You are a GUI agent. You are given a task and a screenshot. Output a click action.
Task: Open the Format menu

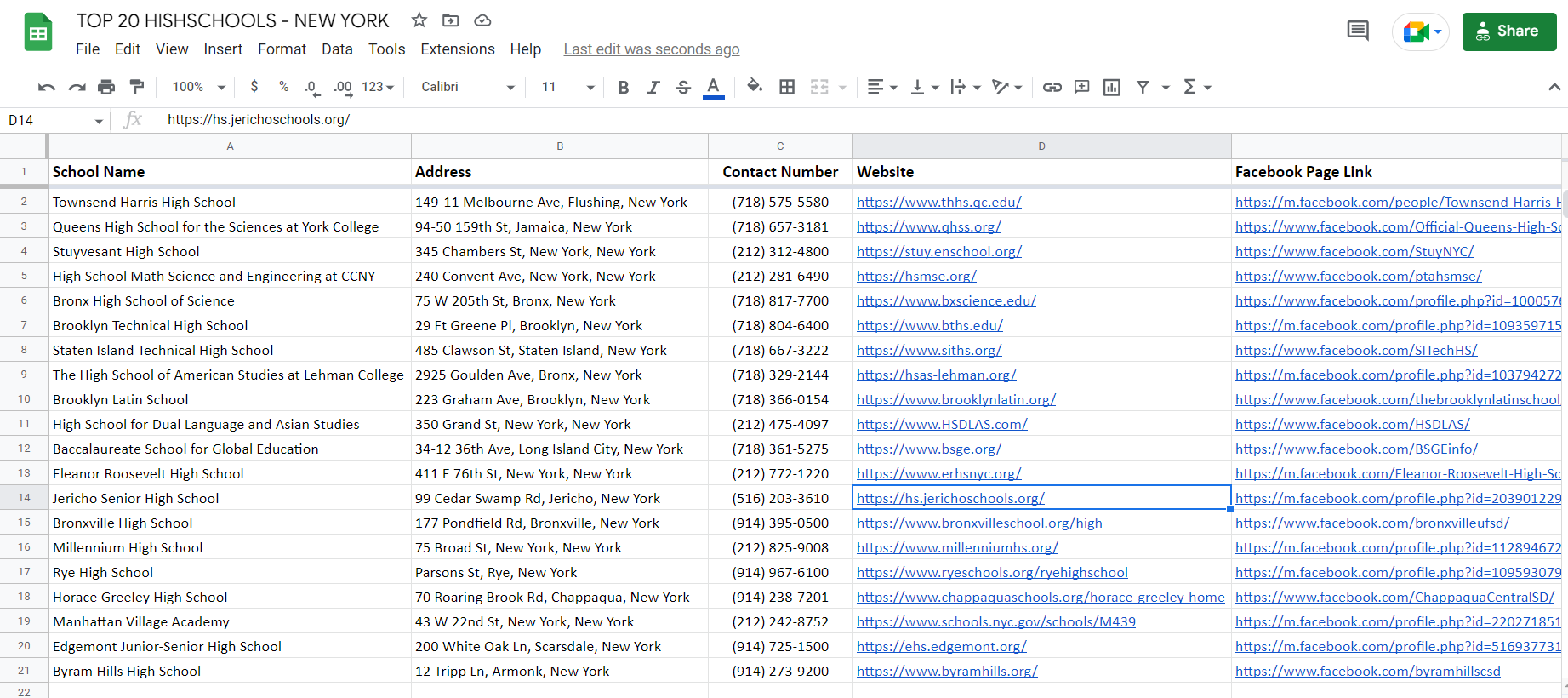click(282, 49)
